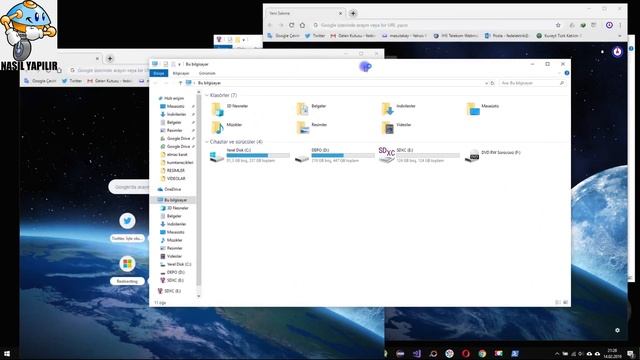Open the Belgeler folder in main pane
640x360 pixels.
[312, 109]
